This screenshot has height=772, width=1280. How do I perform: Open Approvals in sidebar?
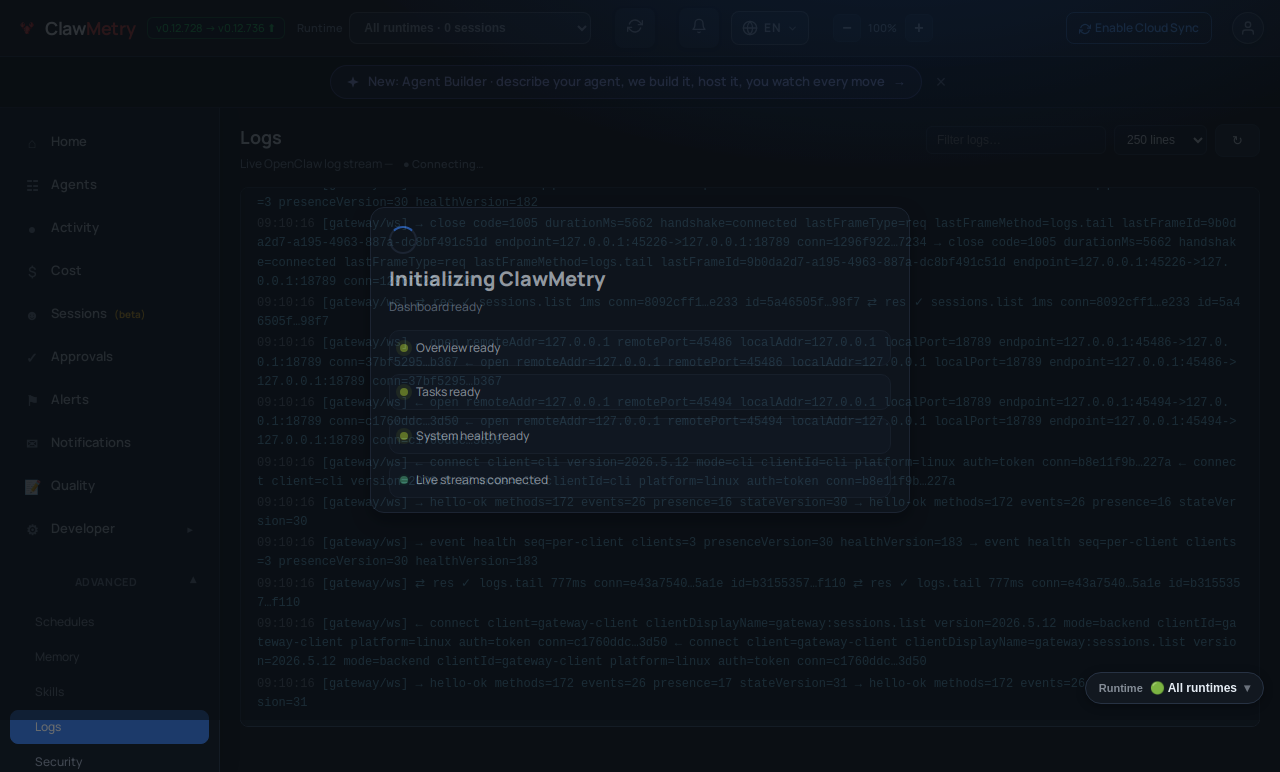(x=110, y=357)
